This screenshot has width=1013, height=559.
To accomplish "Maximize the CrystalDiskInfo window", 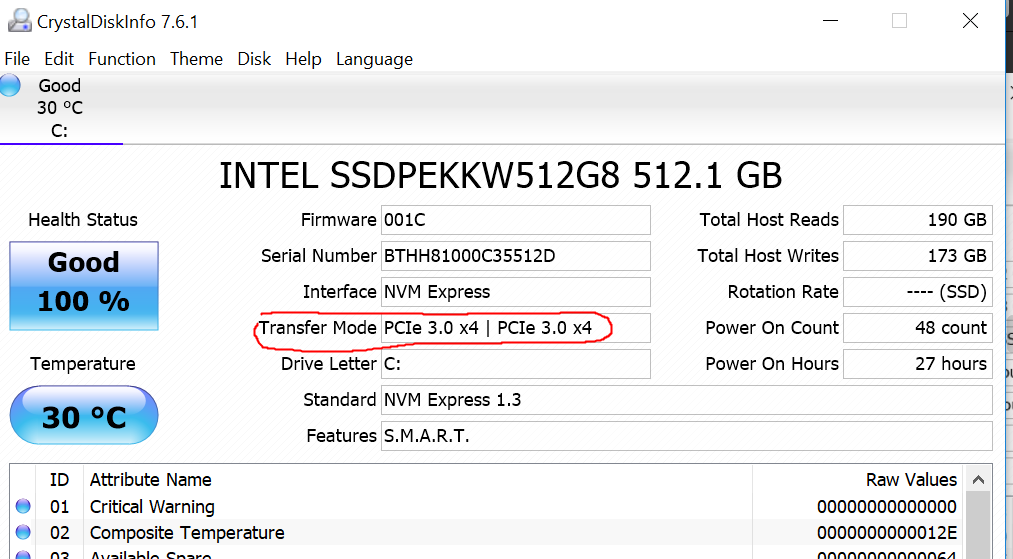I will 899,21.
